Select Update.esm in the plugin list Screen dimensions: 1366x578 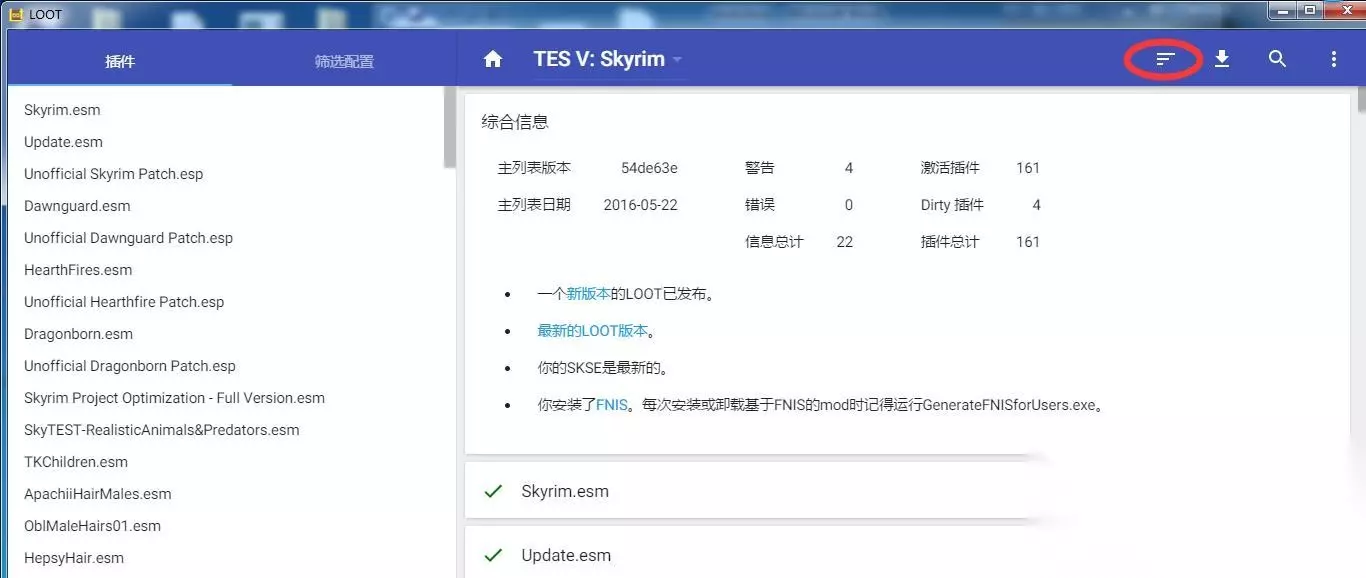63,142
